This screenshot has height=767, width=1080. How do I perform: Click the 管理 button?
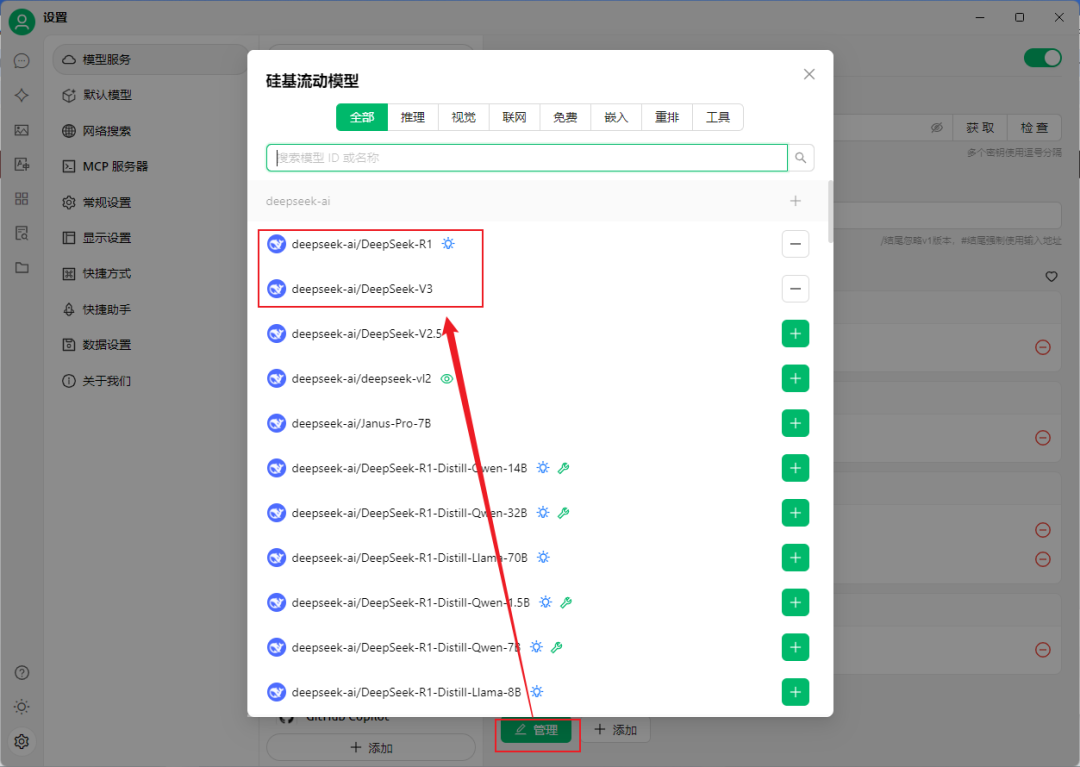[x=536, y=730]
